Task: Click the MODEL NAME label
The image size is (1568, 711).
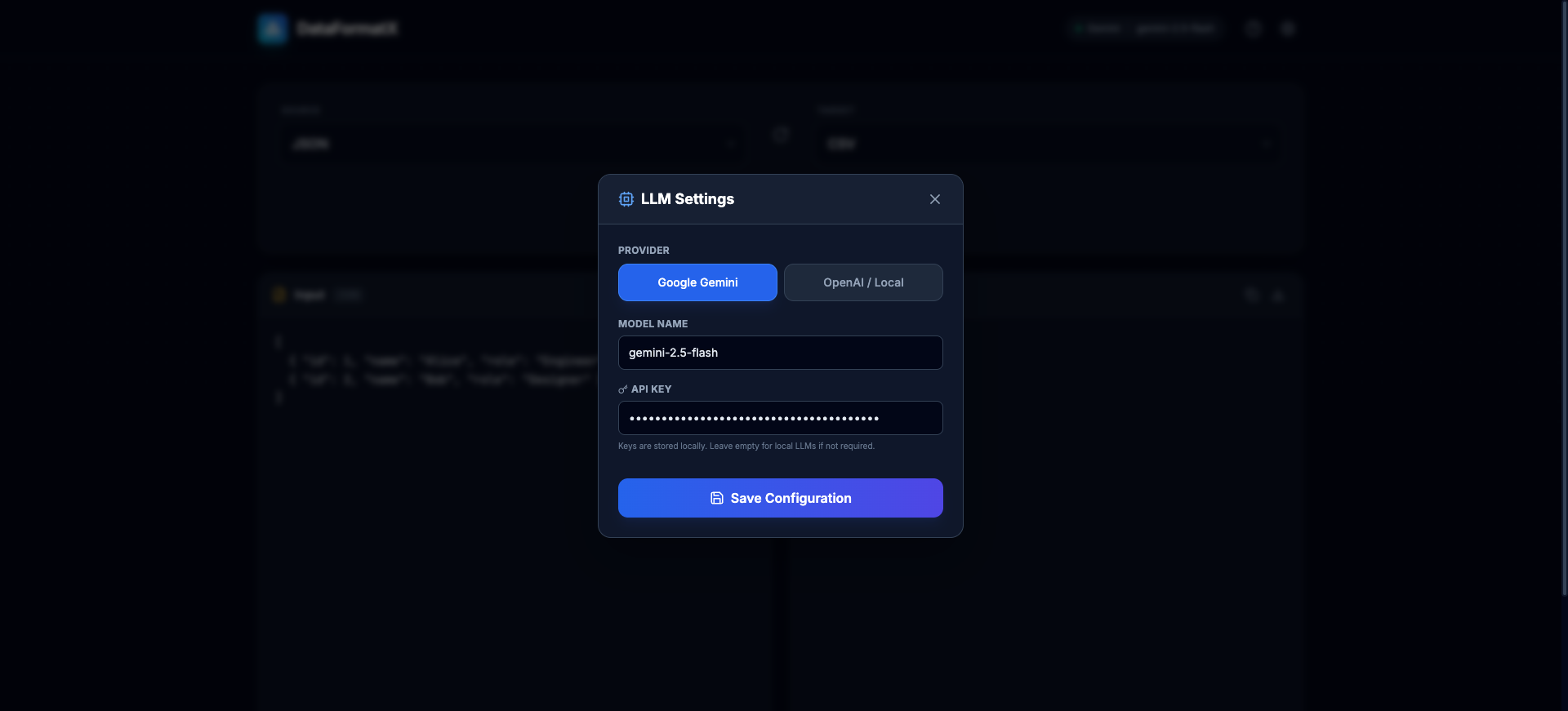Action: 653,324
